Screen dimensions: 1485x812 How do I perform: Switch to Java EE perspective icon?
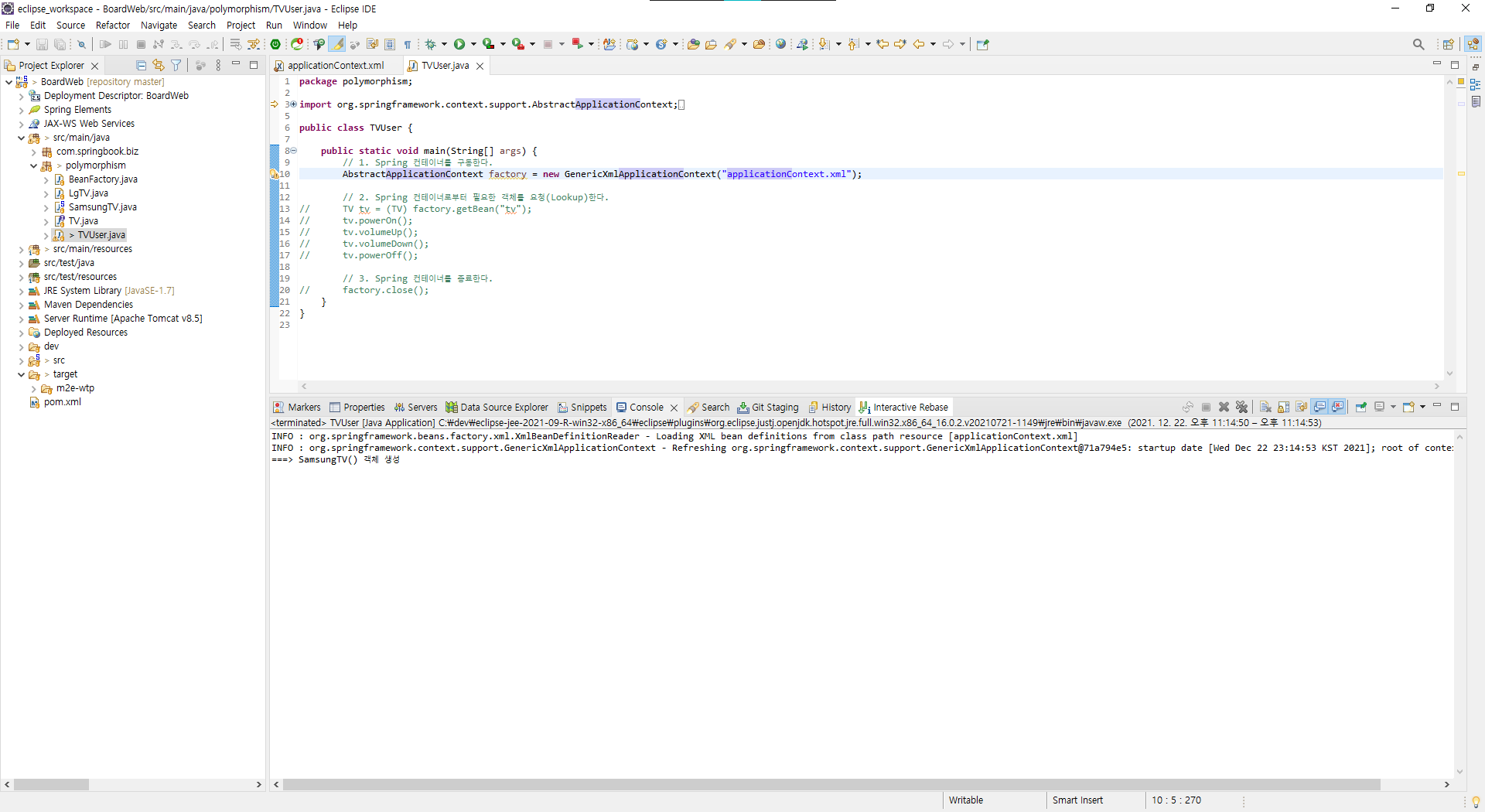tap(1473, 44)
